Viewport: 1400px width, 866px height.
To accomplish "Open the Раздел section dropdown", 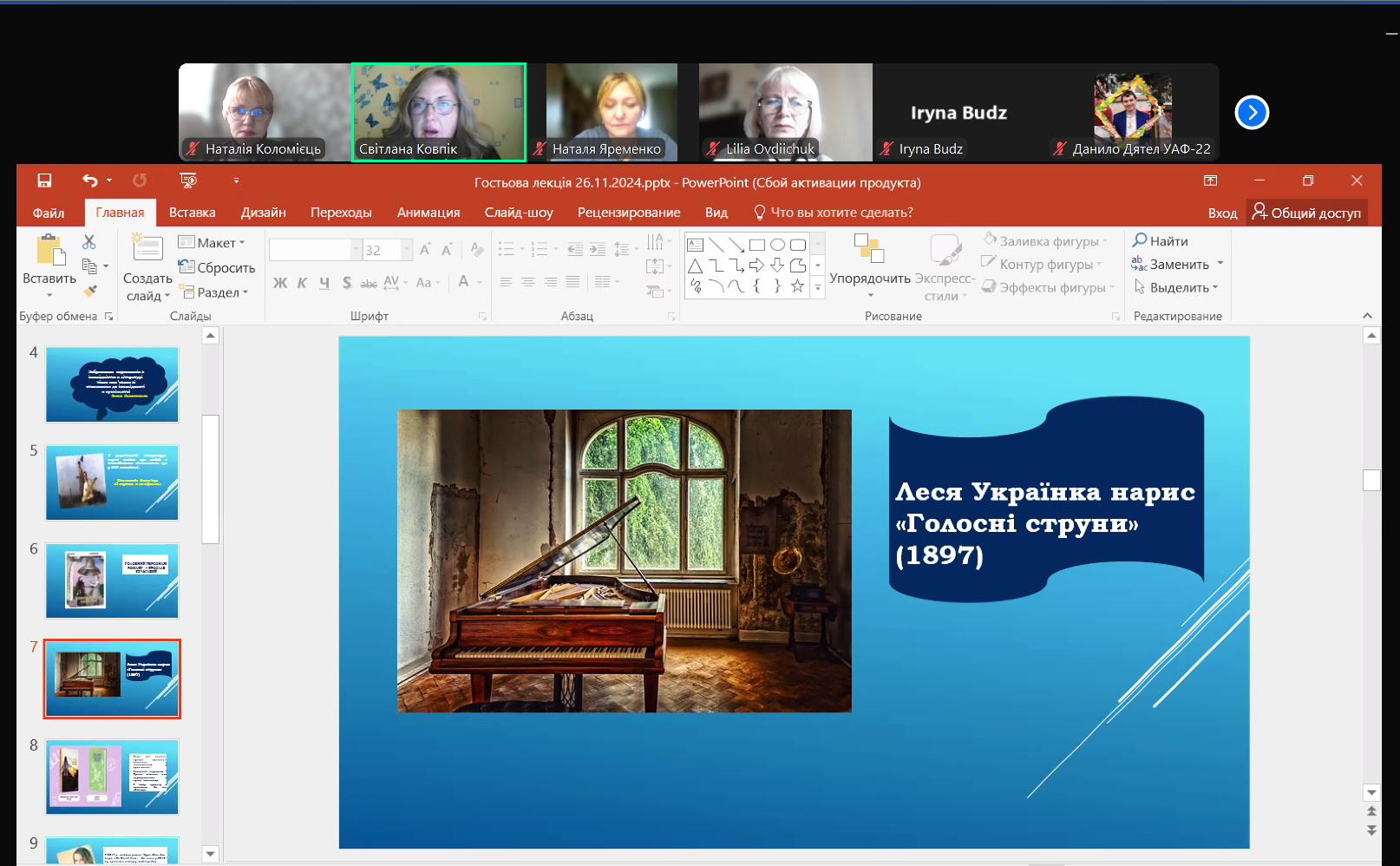I will click(213, 292).
